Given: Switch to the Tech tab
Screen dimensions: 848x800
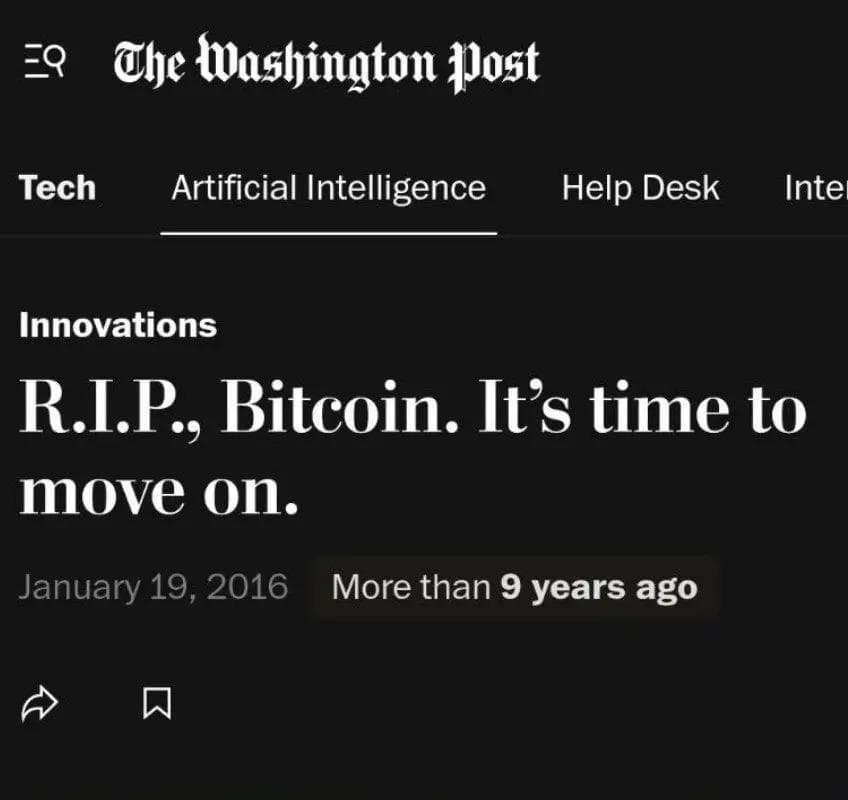Looking at the screenshot, I should coord(57,188).
